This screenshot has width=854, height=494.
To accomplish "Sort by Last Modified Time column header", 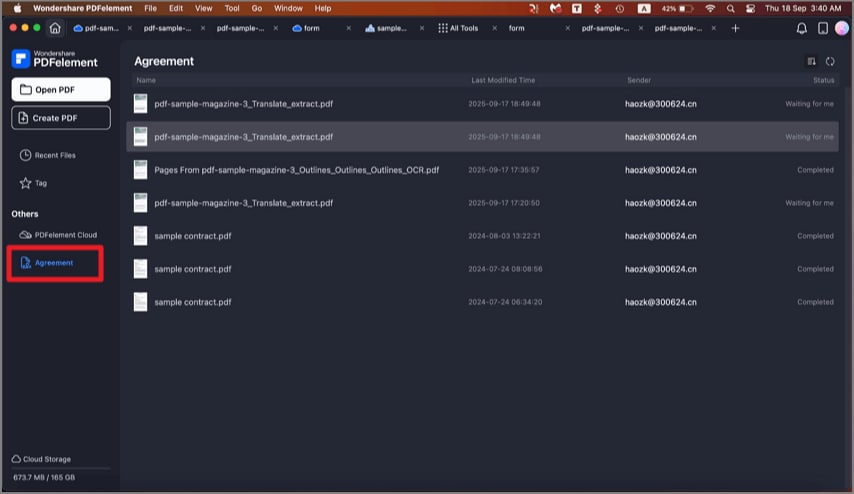I will tap(503, 80).
